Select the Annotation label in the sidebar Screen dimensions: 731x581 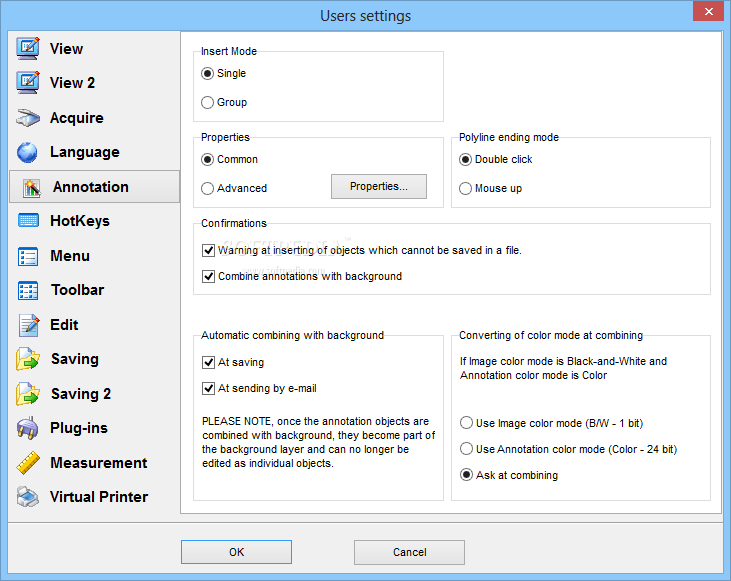[90, 187]
